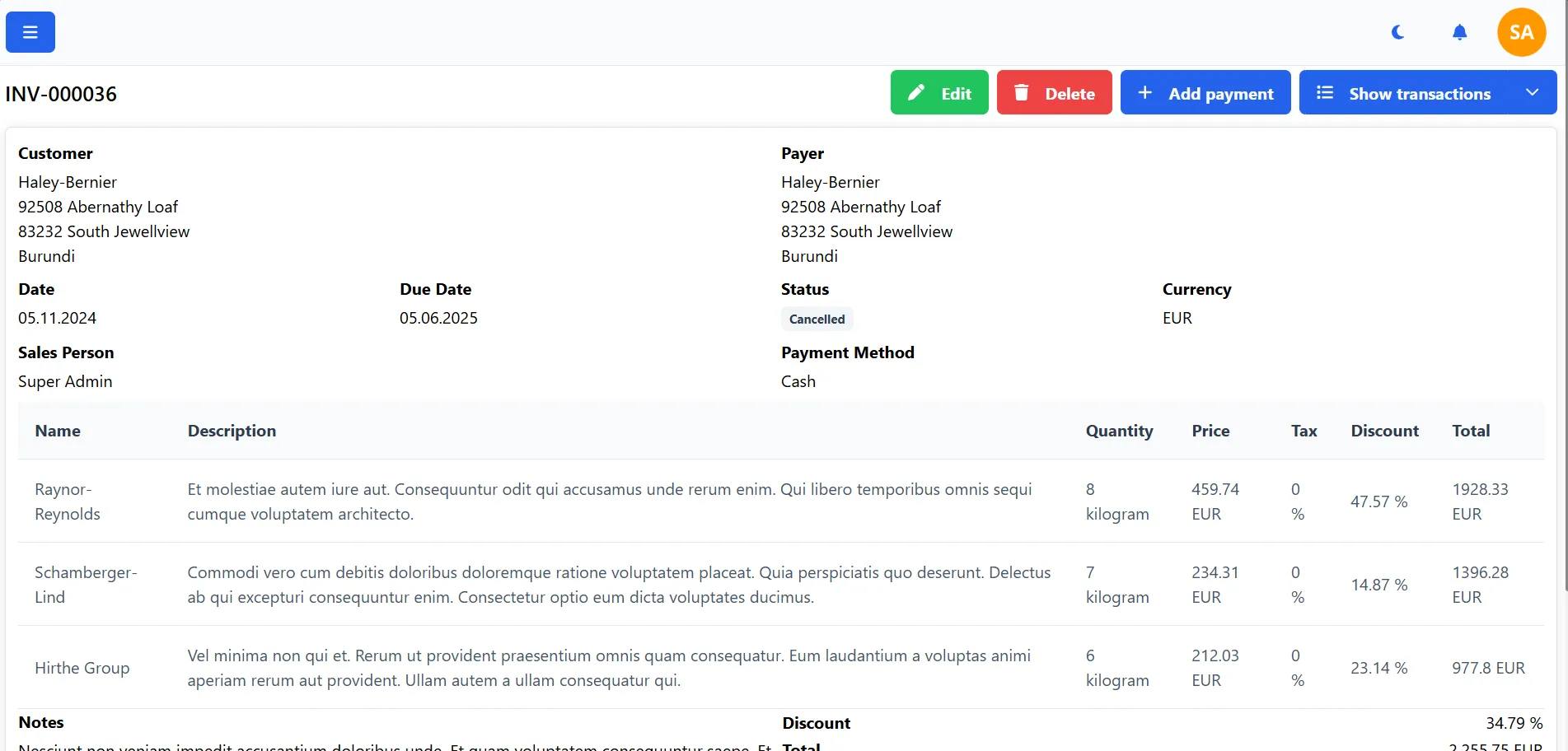Select customer name Haley-Bernier

pos(67,181)
